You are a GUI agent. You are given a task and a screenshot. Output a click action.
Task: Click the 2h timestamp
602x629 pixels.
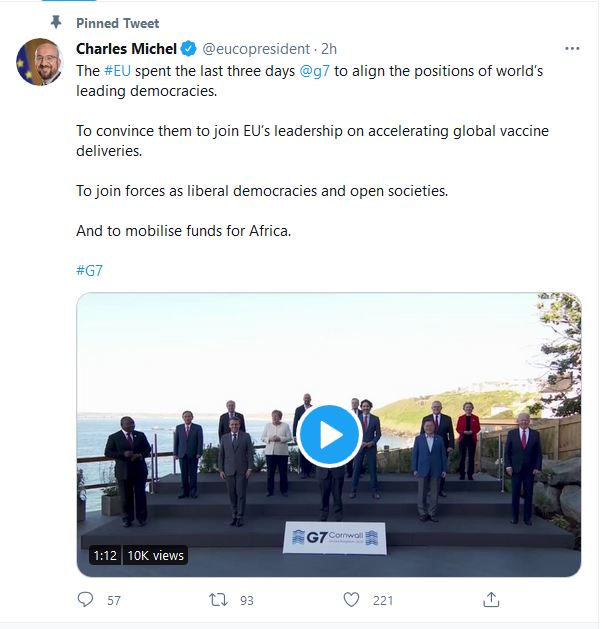click(329, 49)
